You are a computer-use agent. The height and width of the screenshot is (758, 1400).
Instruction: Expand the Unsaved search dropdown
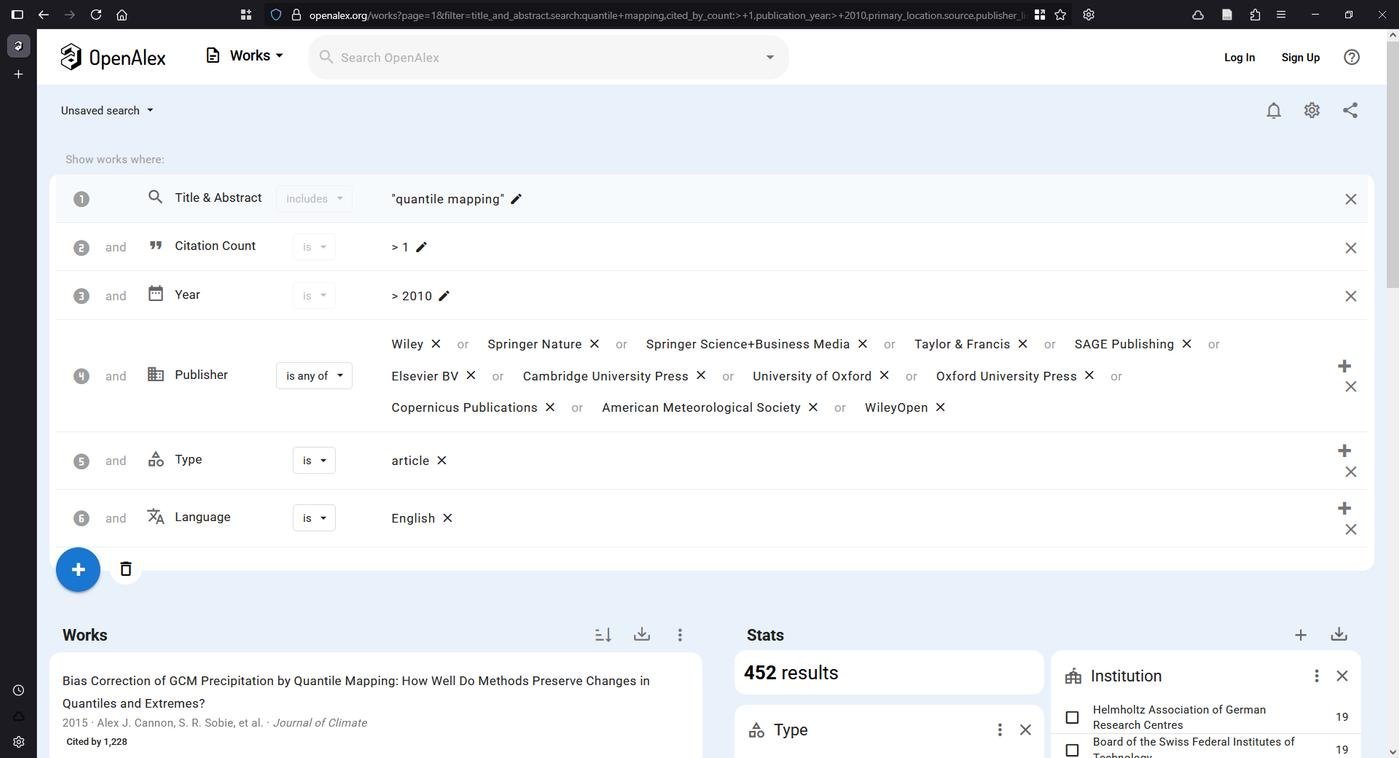click(x=107, y=110)
